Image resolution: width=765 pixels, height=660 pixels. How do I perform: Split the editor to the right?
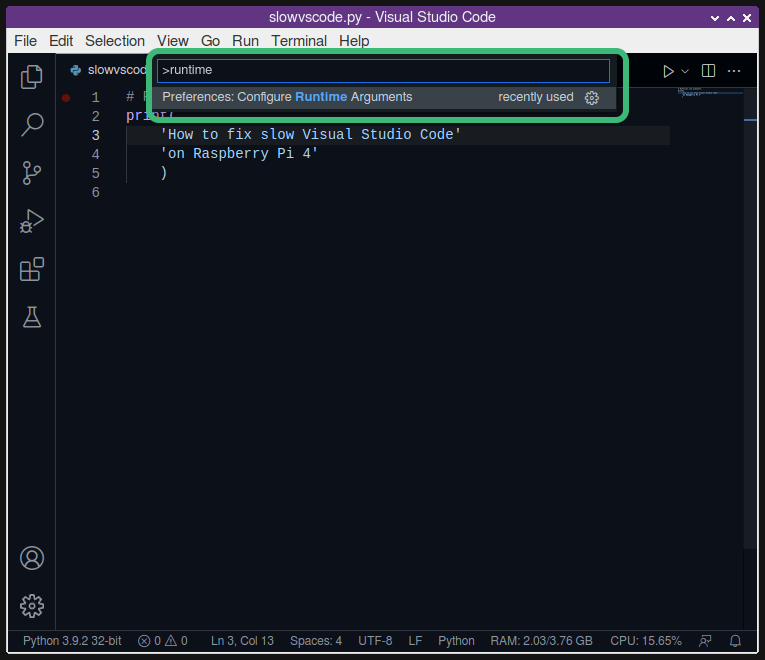(708, 71)
